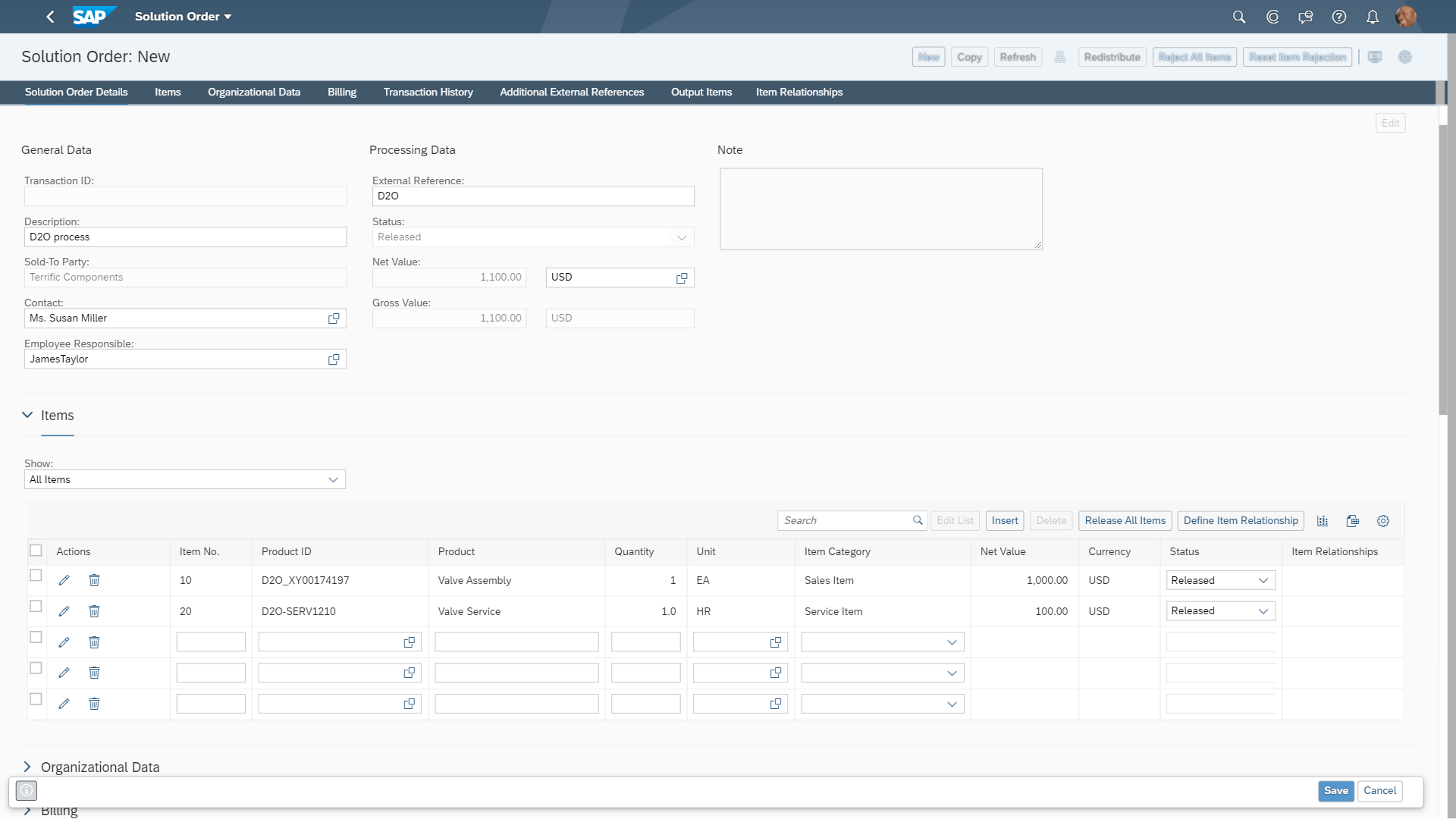This screenshot has width=1456, height=819.
Task: Click the export table icon in items toolbar
Action: pyautogui.click(x=1353, y=521)
